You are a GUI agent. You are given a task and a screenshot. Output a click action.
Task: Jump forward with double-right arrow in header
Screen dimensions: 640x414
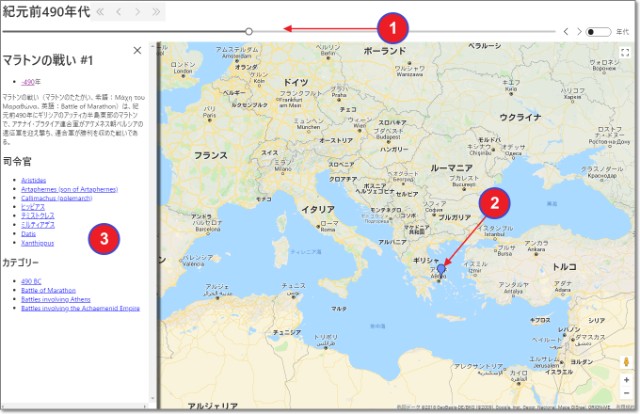point(157,11)
